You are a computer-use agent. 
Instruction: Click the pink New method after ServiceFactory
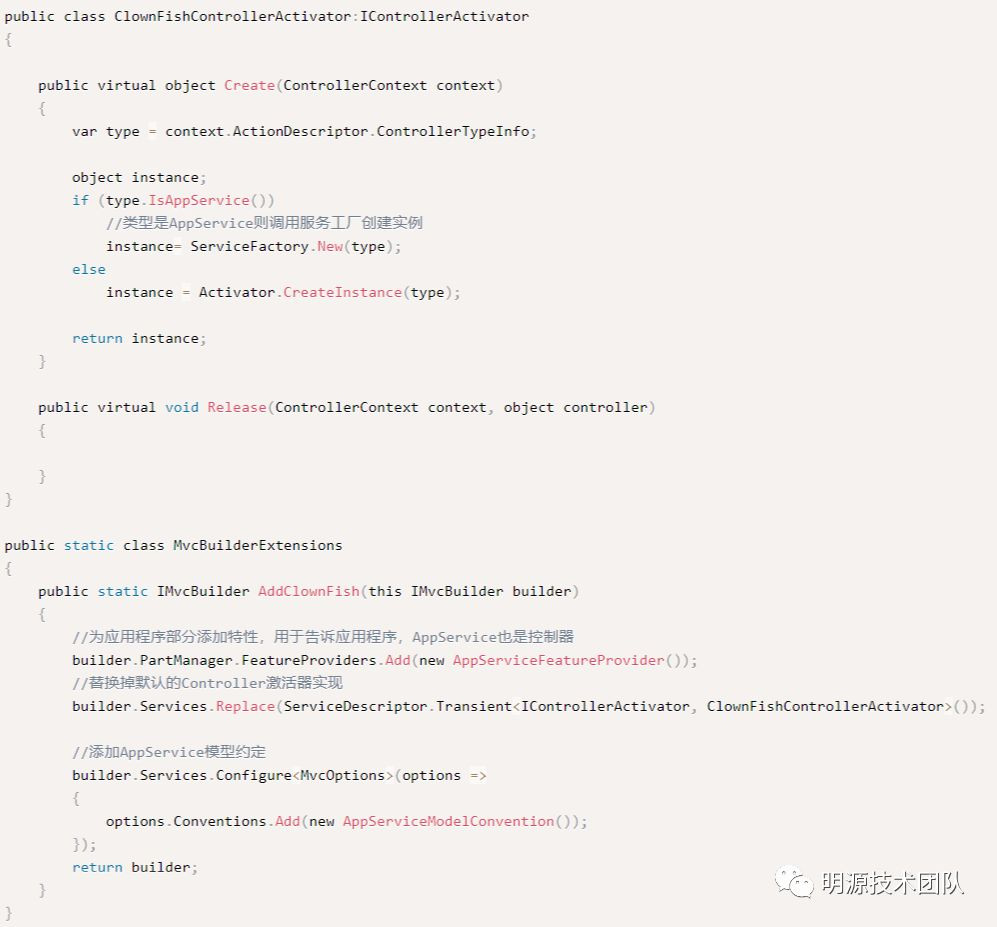click(x=330, y=247)
